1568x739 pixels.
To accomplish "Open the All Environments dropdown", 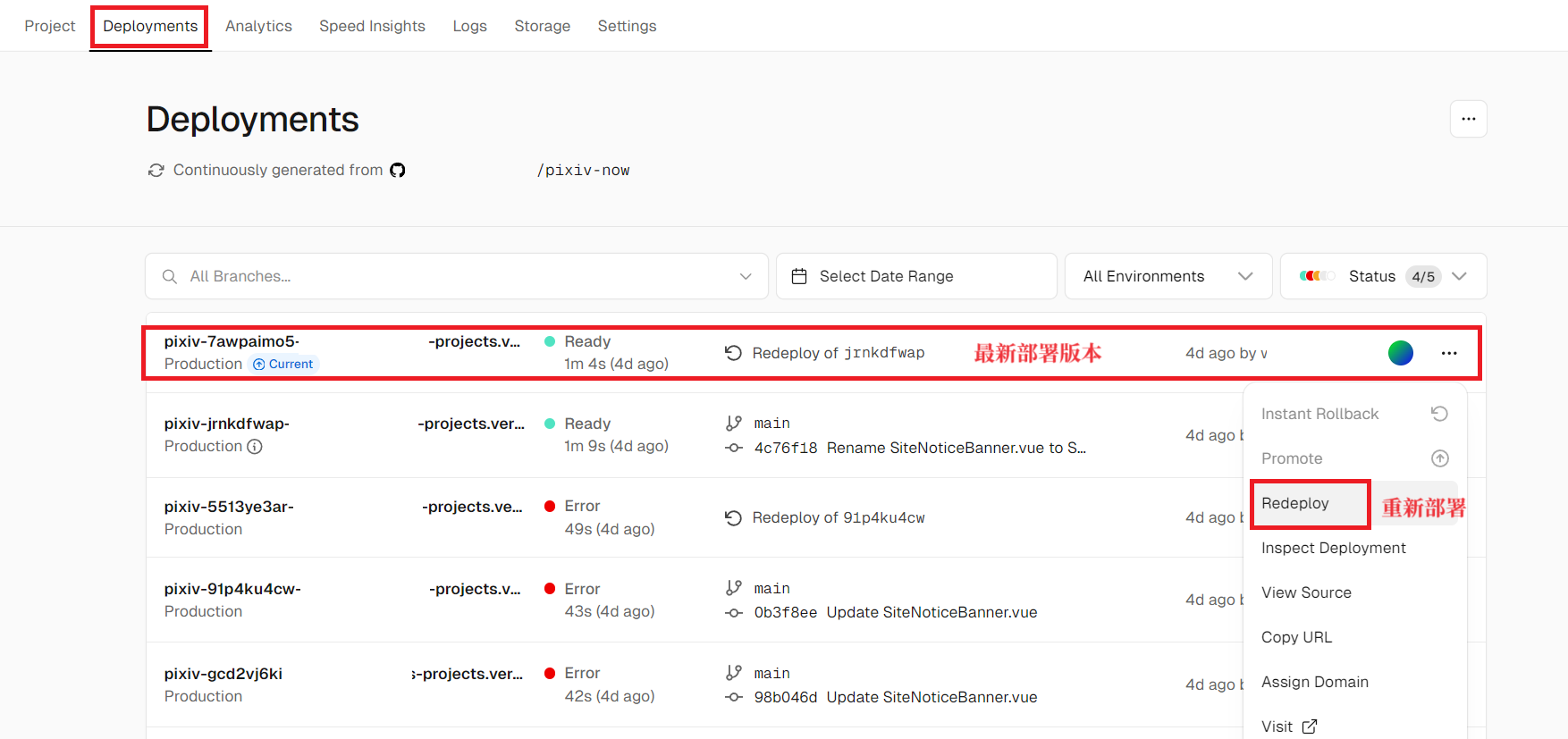I will click(1244, 276).
